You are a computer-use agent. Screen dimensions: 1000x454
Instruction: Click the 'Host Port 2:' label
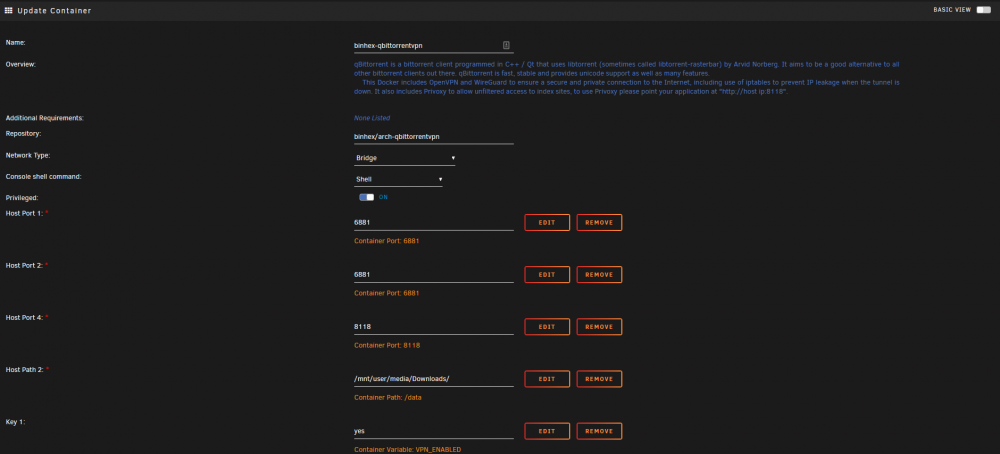coord(24,265)
